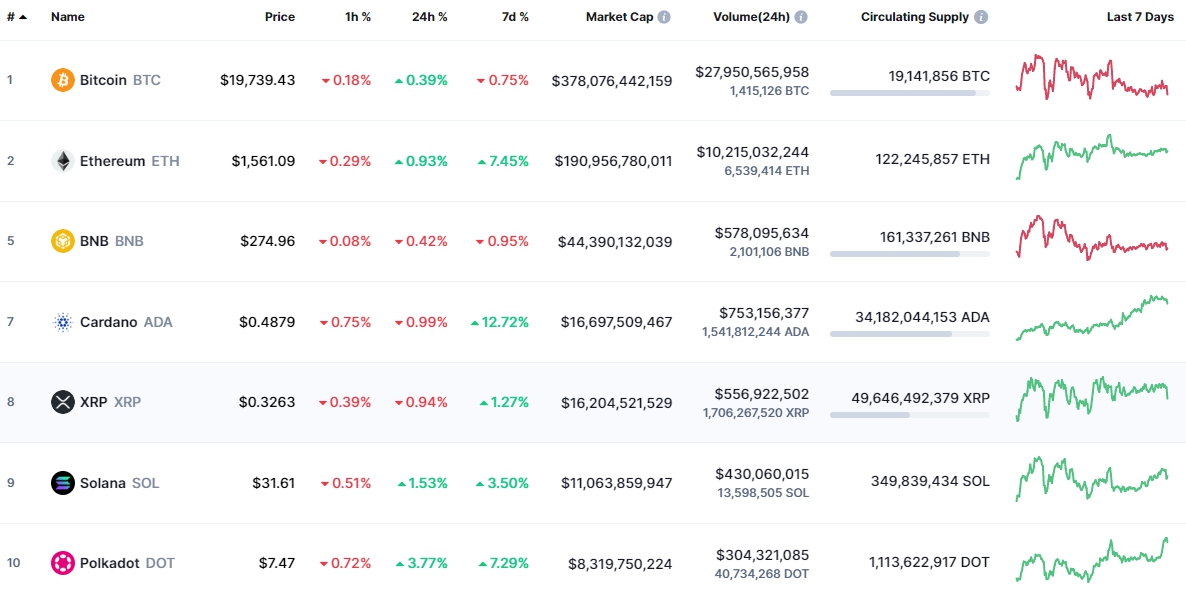
Task: Click the BNB yellow logo icon
Action: [x=63, y=241]
